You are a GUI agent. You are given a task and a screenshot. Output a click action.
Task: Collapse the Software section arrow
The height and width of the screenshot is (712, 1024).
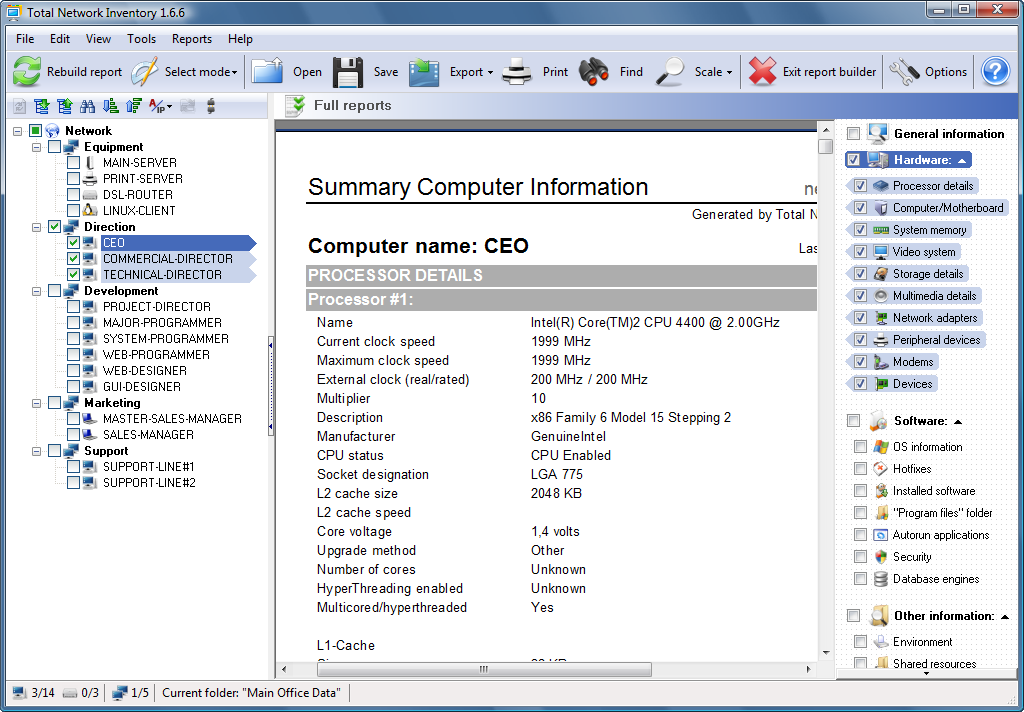pos(958,421)
